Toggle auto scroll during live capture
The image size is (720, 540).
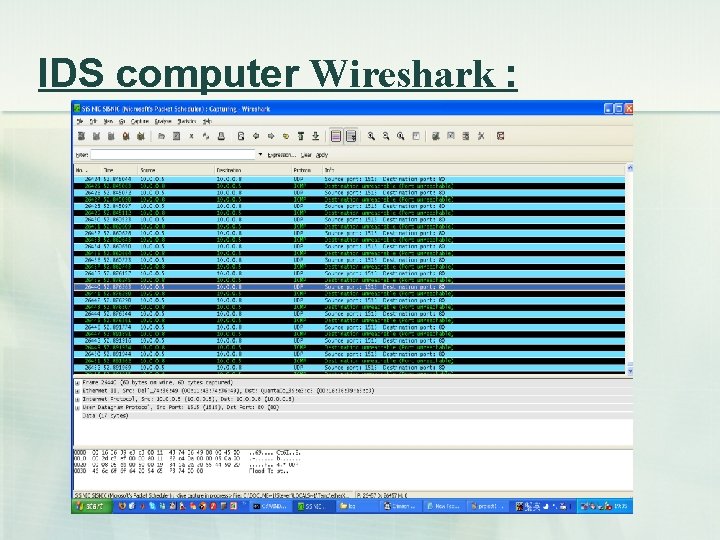tap(351, 136)
